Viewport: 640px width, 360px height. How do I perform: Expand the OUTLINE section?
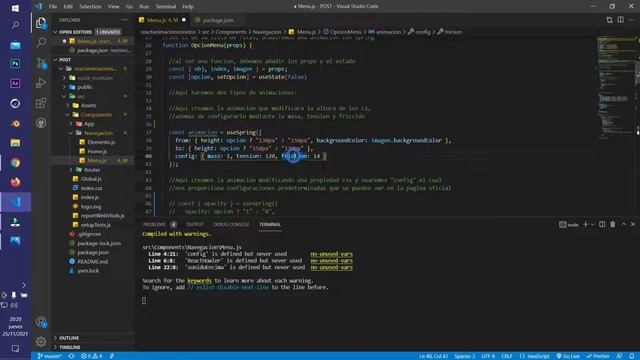click(56, 338)
